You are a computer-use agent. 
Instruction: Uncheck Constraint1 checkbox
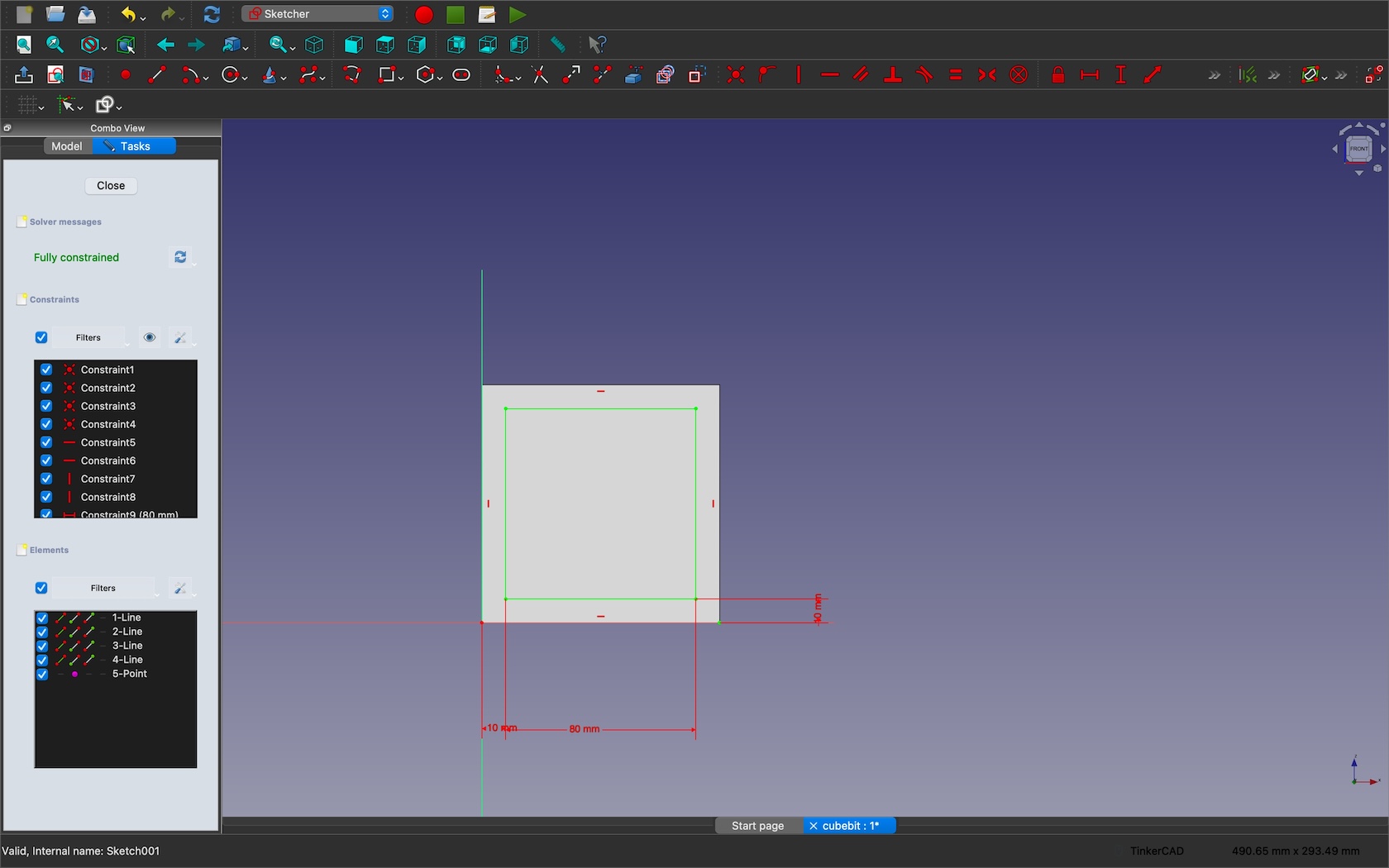[x=46, y=370]
